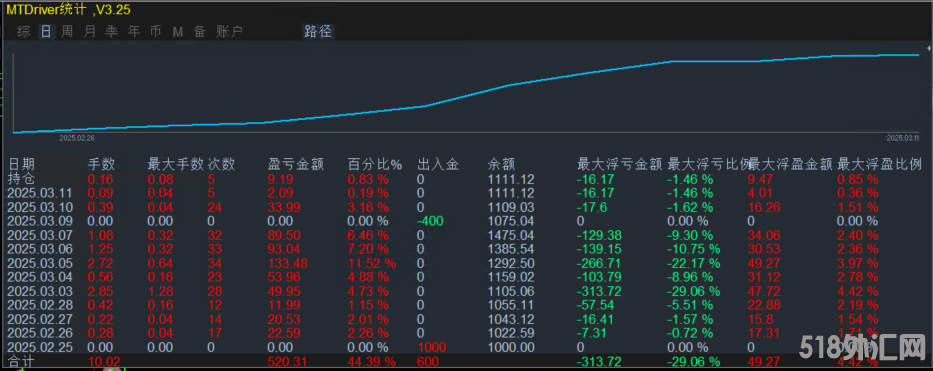The image size is (933, 371).
Task: Click the 盈亏金额 column header
Action: (x=296, y=165)
